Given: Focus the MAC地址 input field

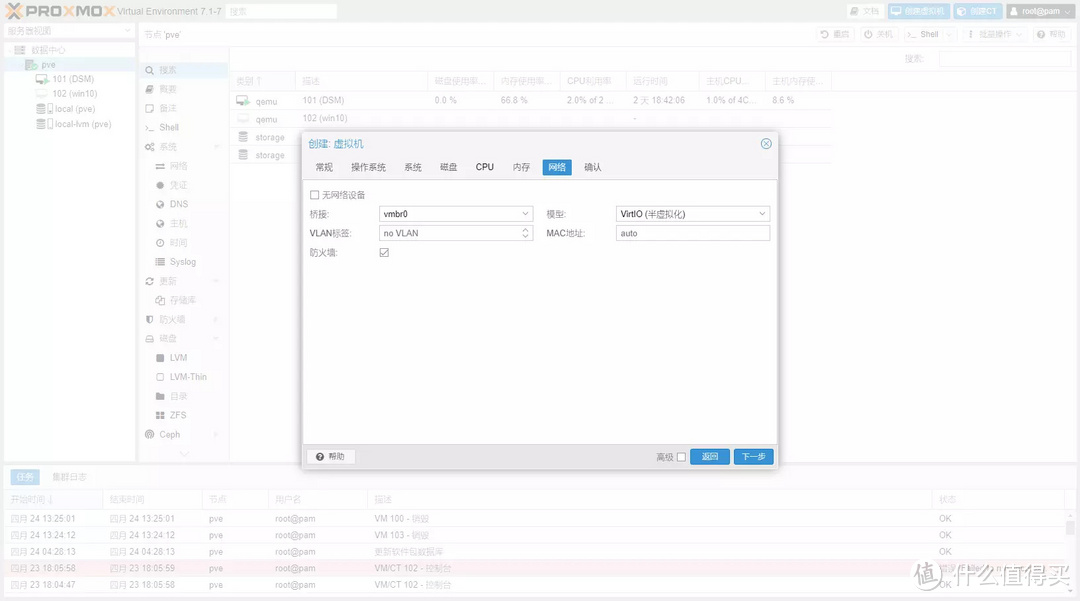Looking at the screenshot, I should tap(692, 233).
